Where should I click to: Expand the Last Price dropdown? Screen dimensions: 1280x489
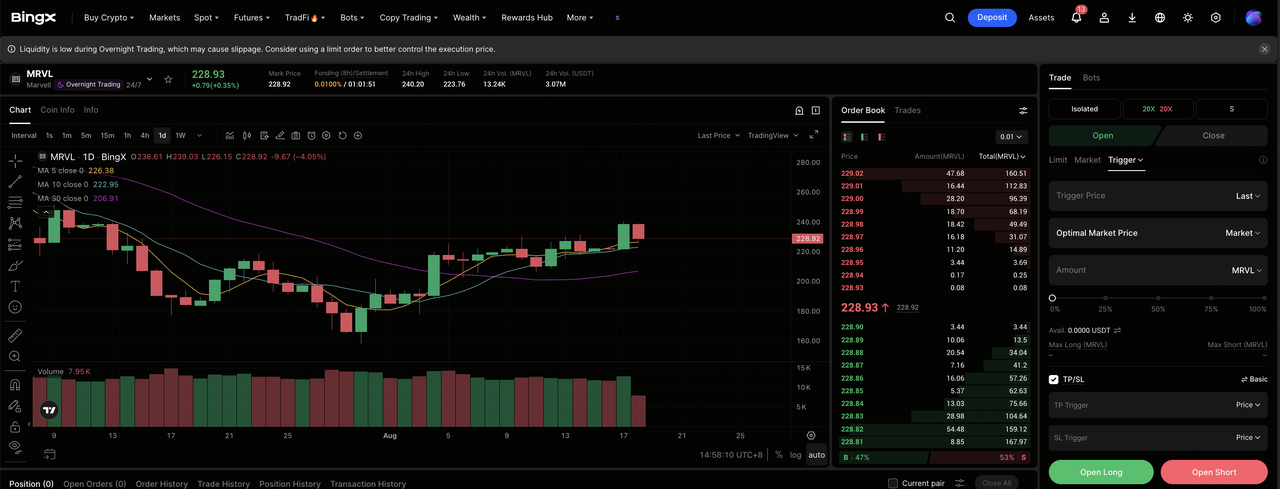coord(718,135)
